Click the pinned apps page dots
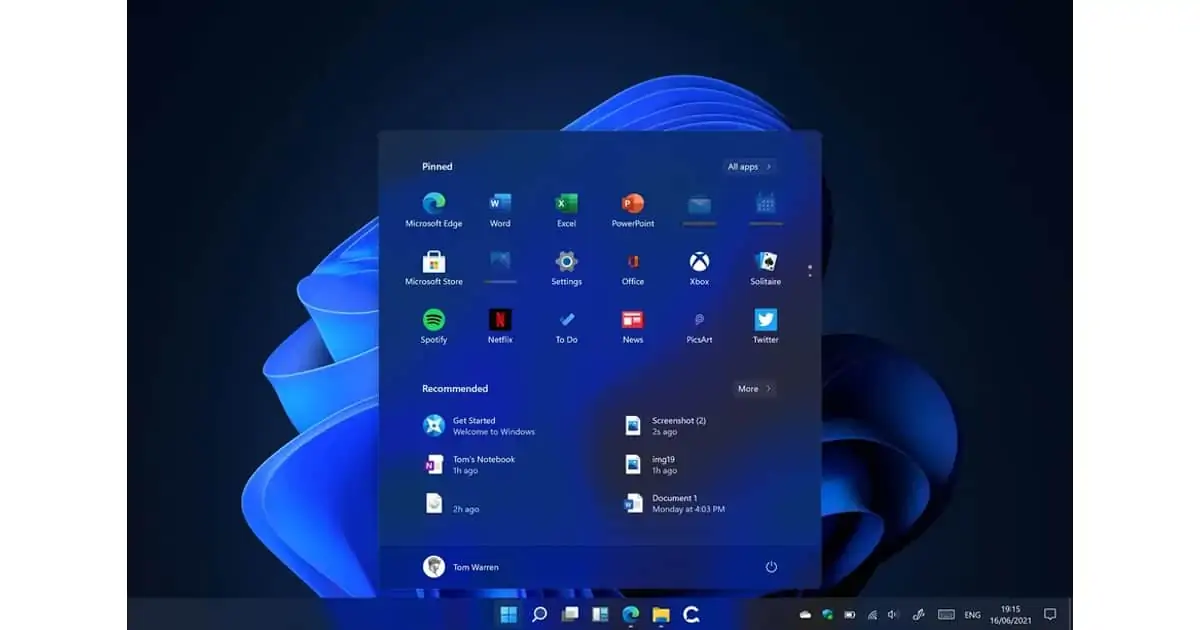The image size is (1200, 630). pyautogui.click(x=809, y=270)
